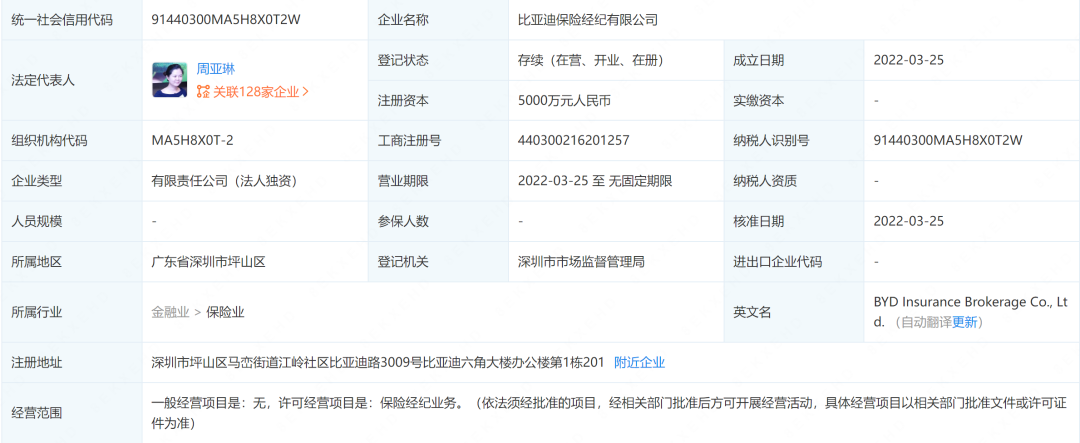1080x443 pixels.
Task: Select the credit code 91440300MA5H8X0T2W
Action: point(226,20)
